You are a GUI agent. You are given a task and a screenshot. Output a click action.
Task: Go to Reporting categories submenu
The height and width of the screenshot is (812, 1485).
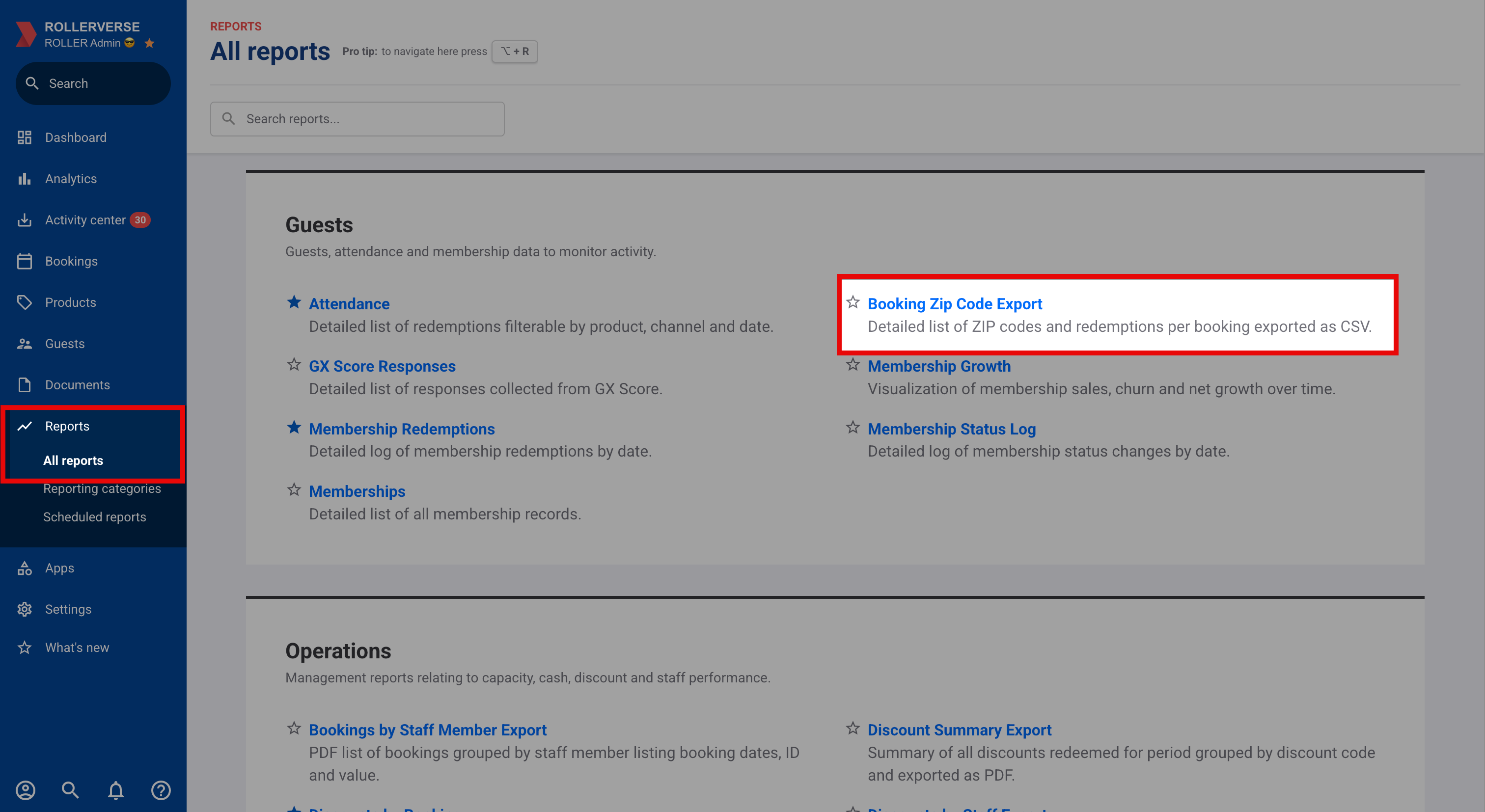click(x=102, y=488)
